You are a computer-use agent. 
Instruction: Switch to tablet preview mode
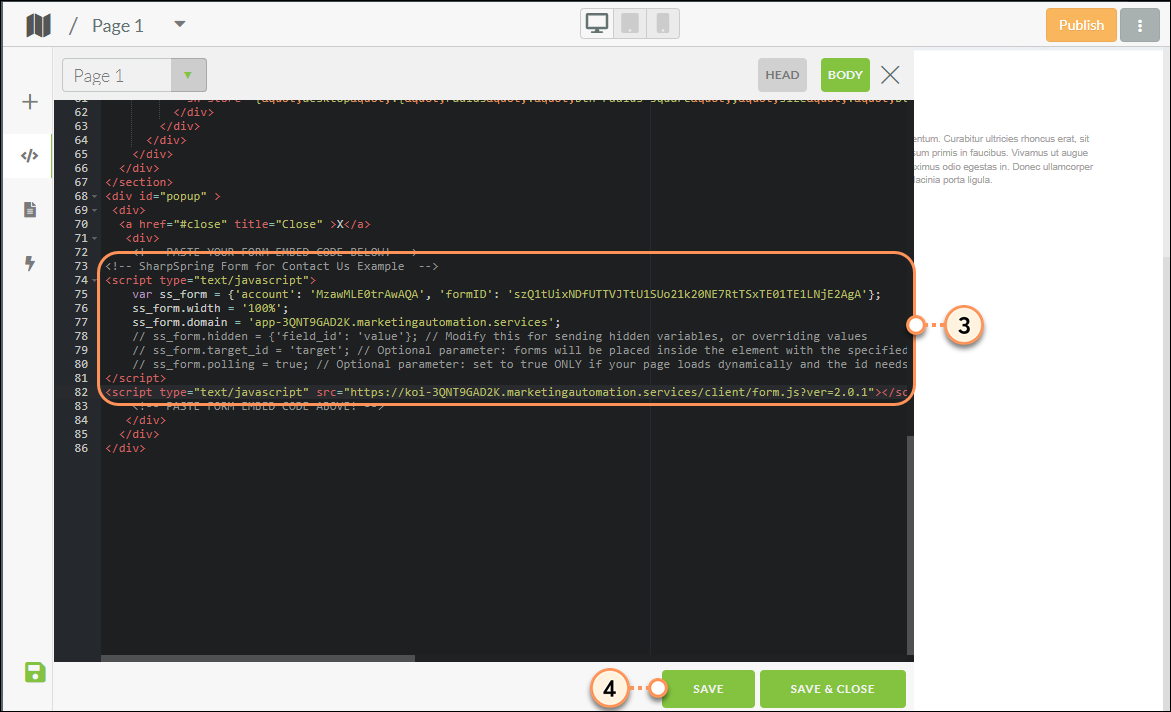630,23
